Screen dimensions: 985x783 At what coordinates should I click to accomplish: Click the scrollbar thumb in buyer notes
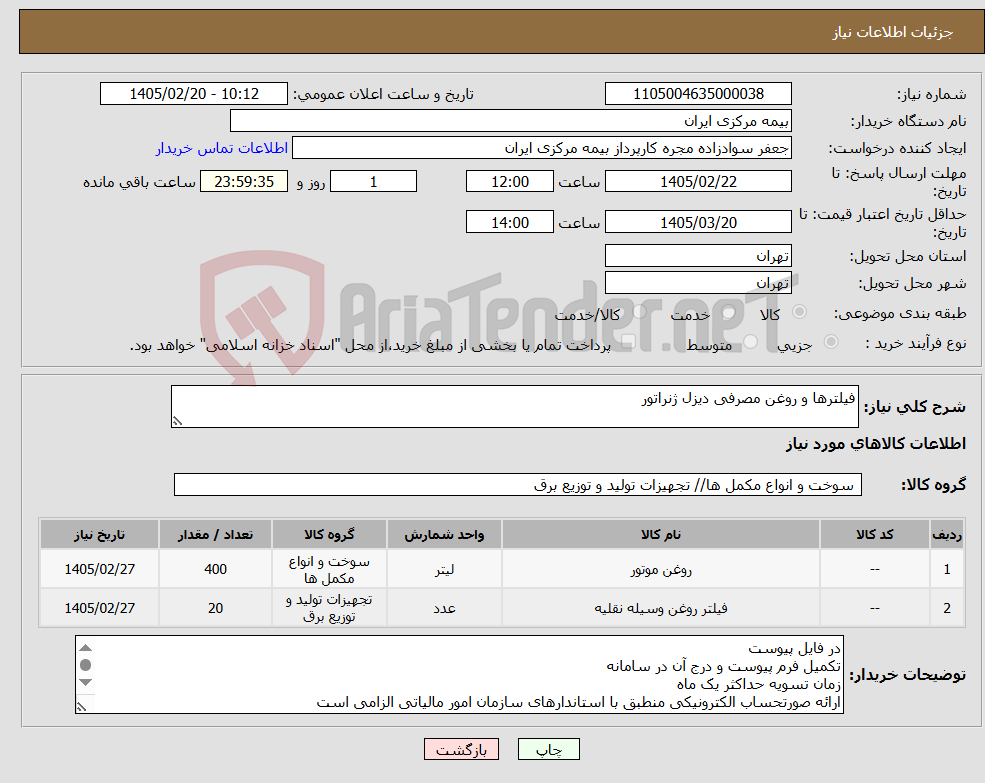(86, 665)
